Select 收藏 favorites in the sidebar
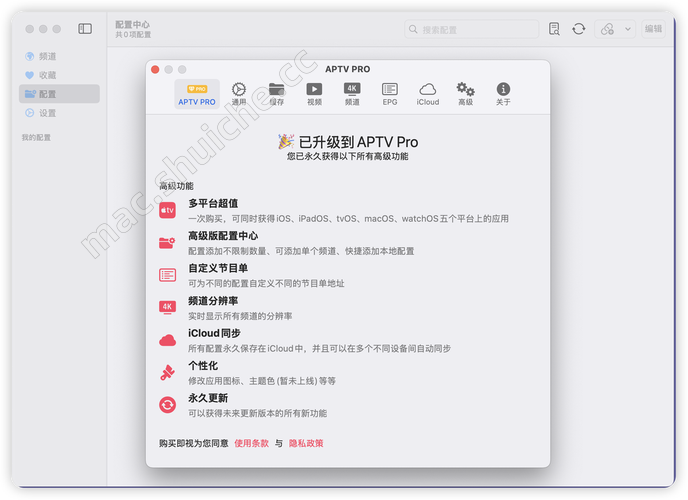The height and width of the screenshot is (500, 688). [47, 75]
